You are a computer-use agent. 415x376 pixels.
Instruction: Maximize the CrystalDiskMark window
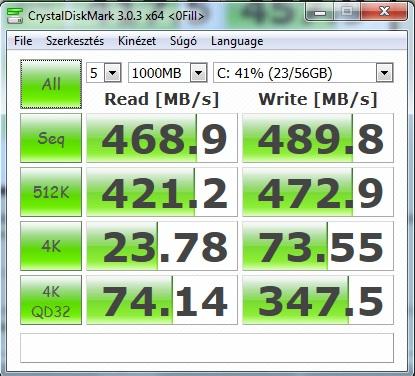347,12
